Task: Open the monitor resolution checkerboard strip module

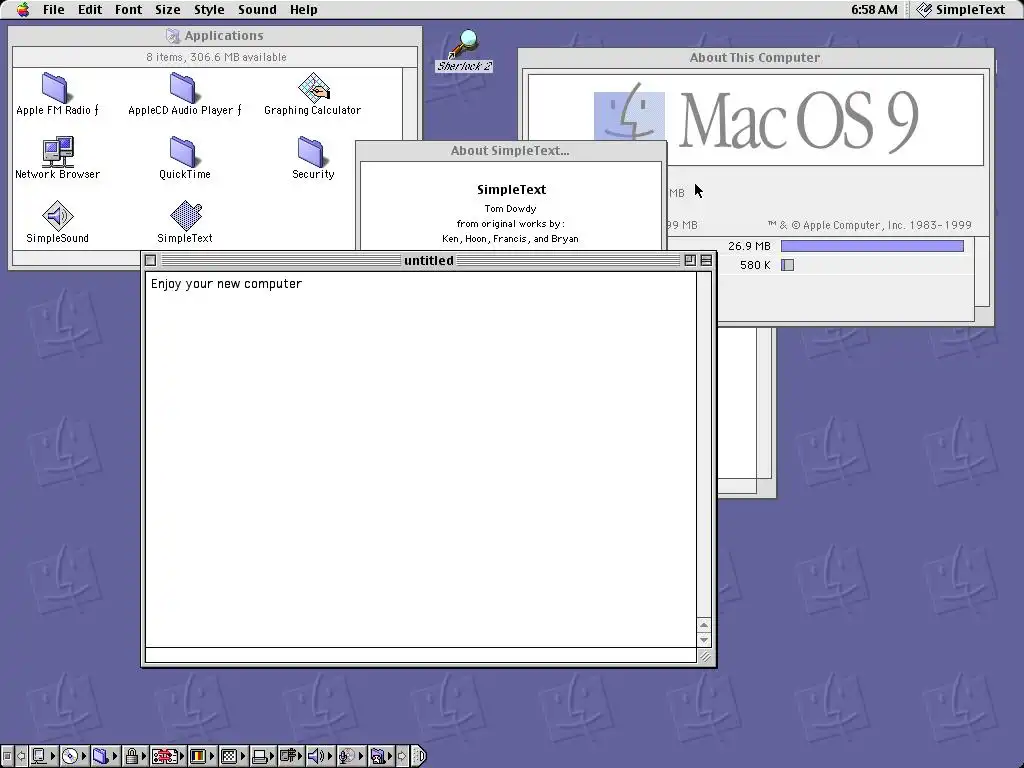Action: [x=233, y=756]
